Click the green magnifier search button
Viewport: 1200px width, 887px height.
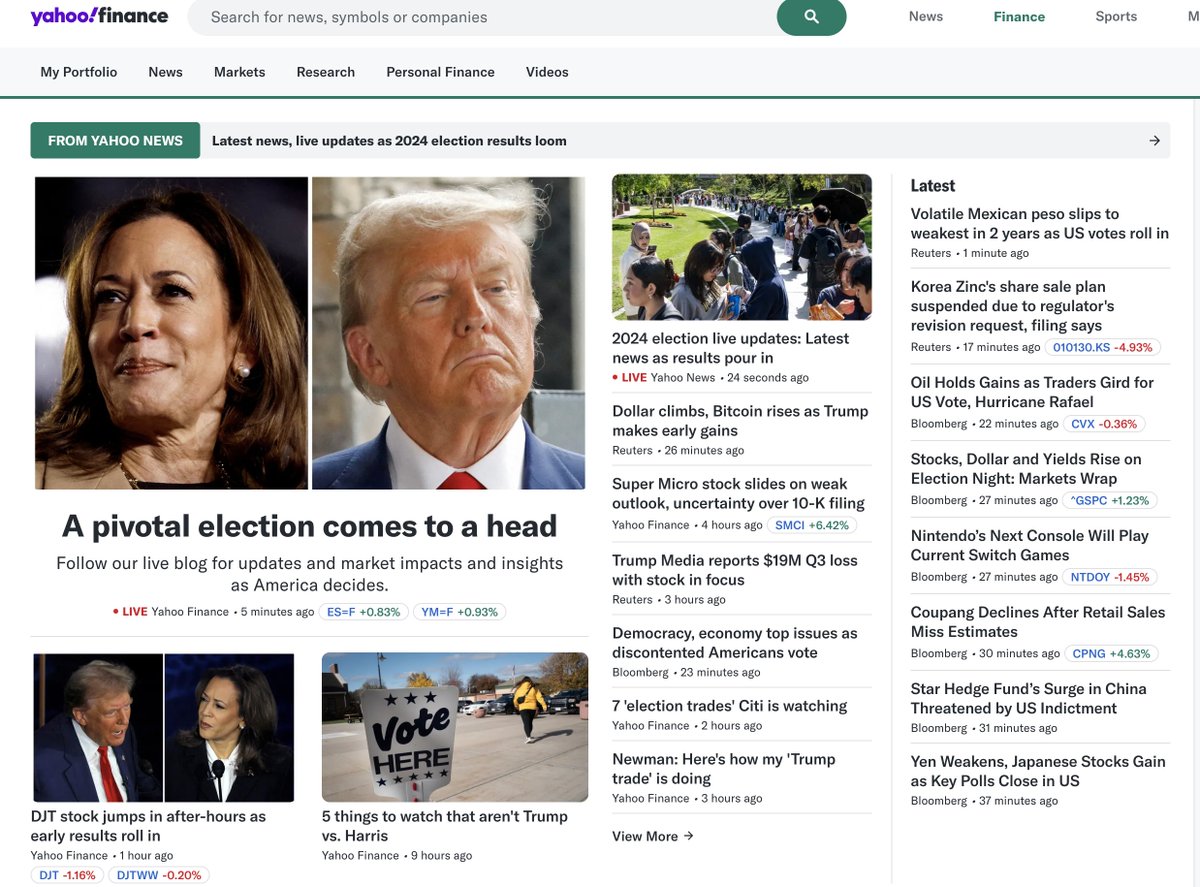point(811,17)
